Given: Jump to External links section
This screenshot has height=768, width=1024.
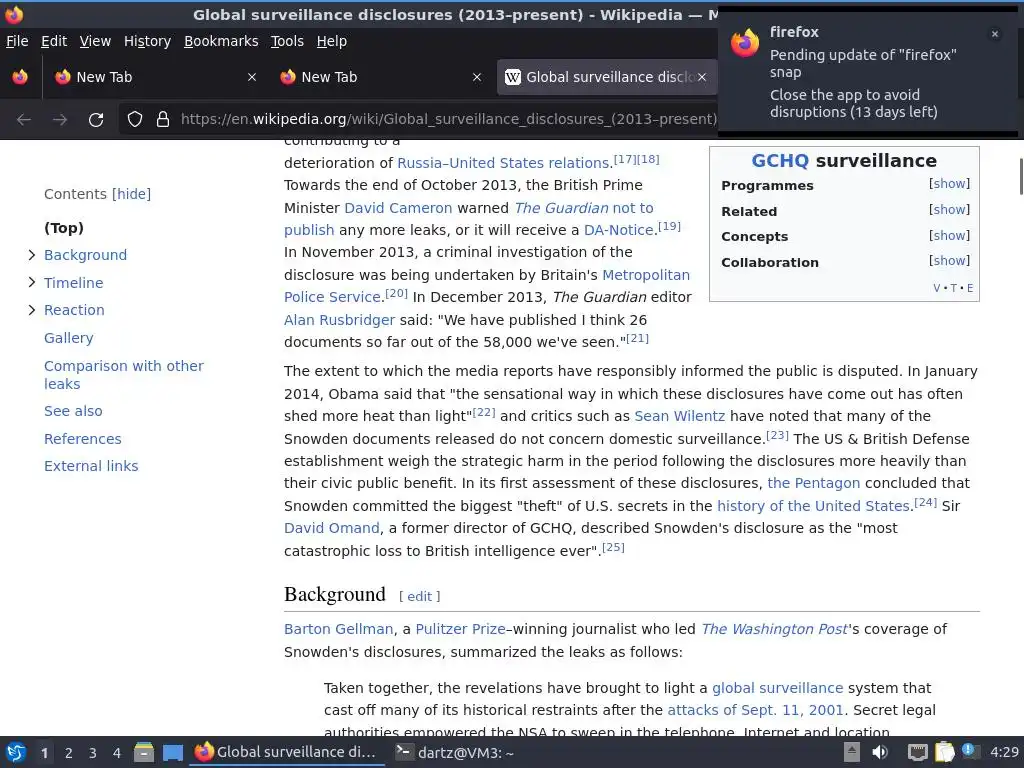Looking at the screenshot, I should (91, 466).
